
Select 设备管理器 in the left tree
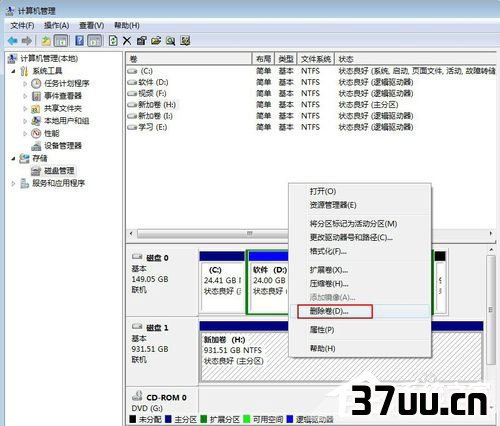click(x=63, y=146)
